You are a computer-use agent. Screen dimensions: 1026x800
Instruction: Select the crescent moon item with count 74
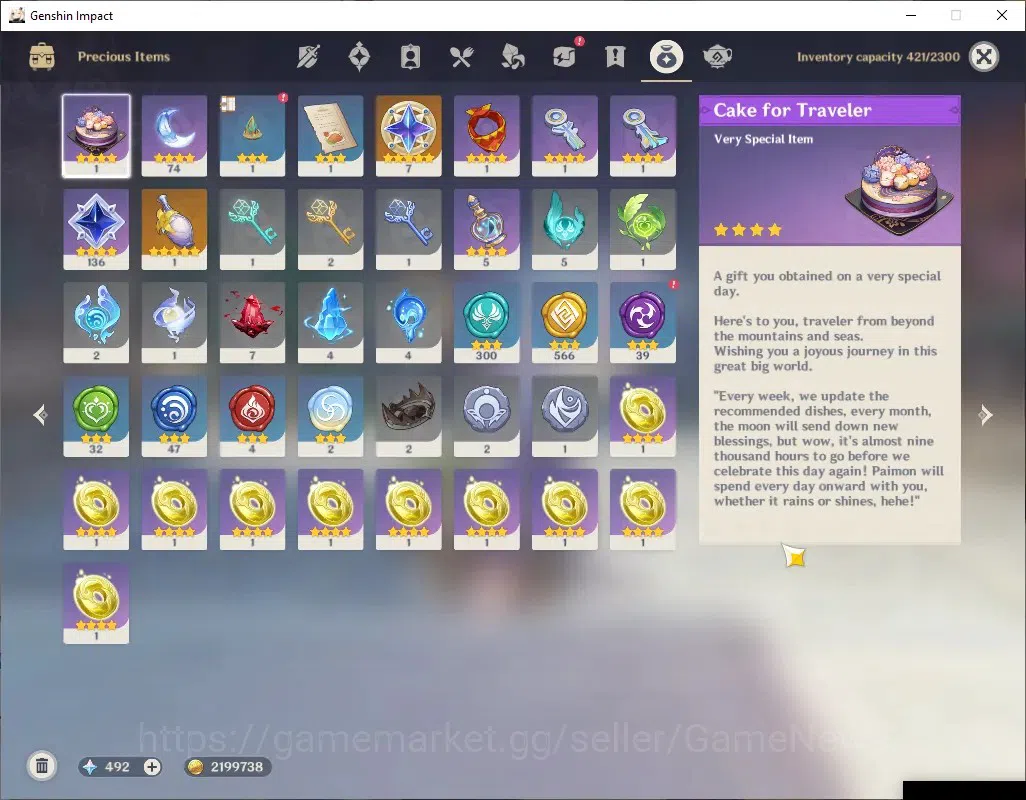point(174,135)
